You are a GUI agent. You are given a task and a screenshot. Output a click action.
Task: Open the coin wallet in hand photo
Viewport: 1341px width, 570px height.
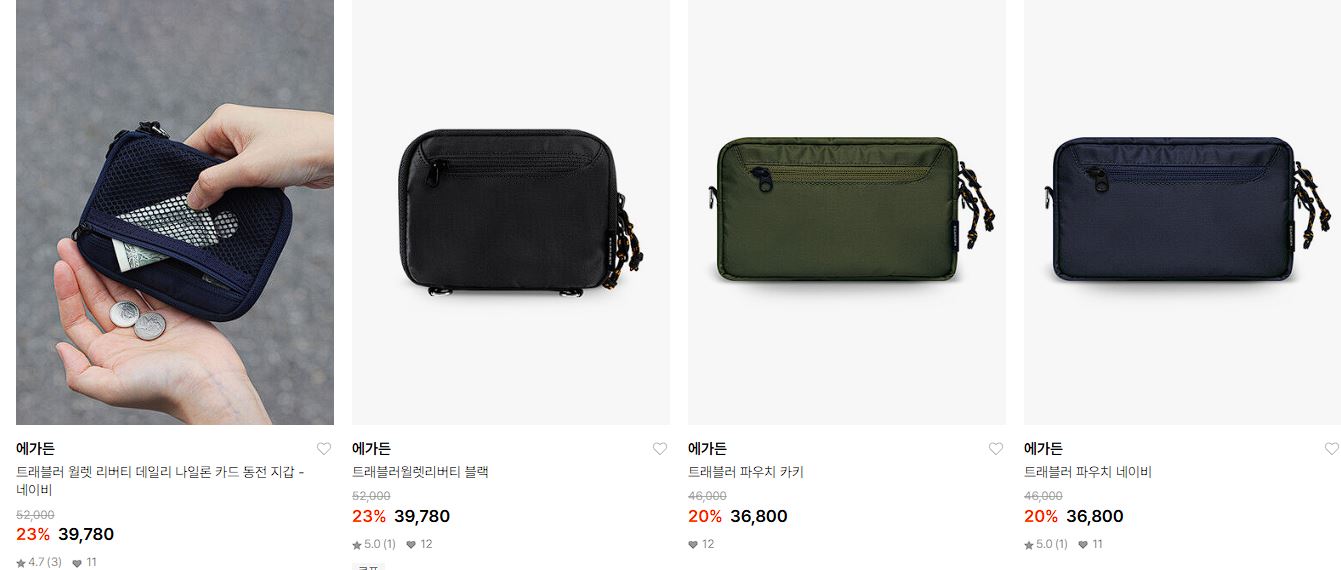175,212
